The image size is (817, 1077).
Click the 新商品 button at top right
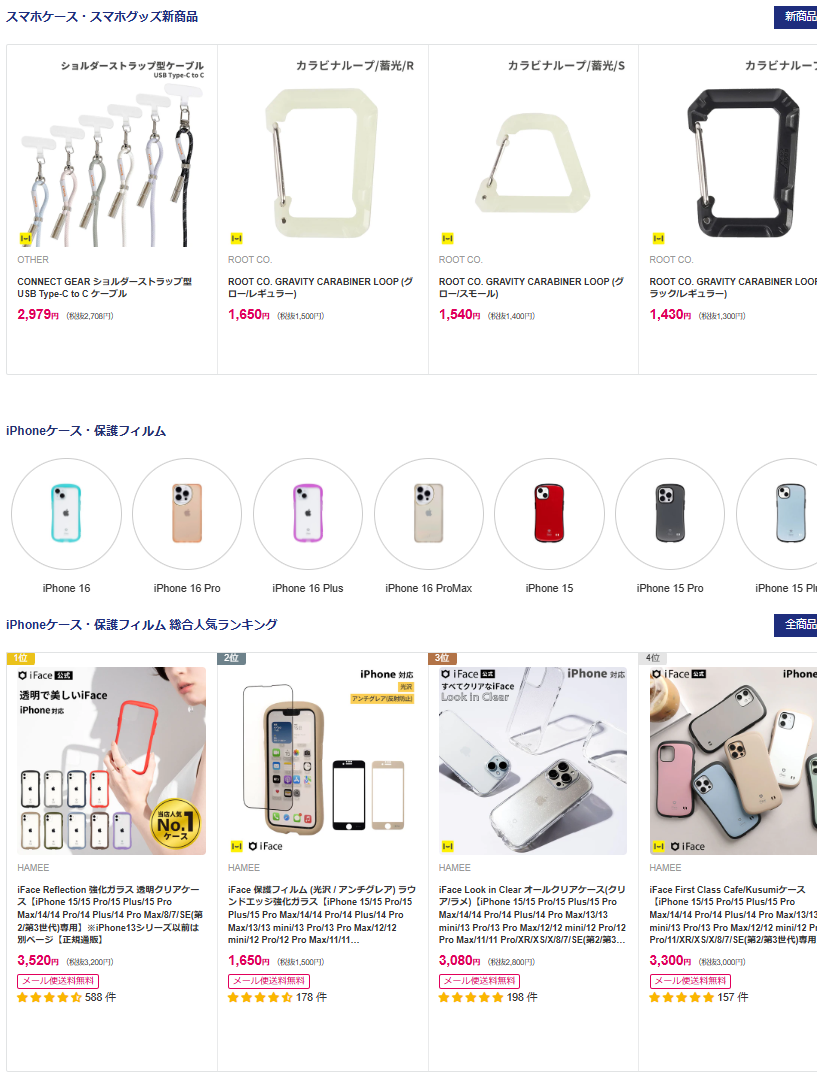pyautogui.click(x=796, y=17)
